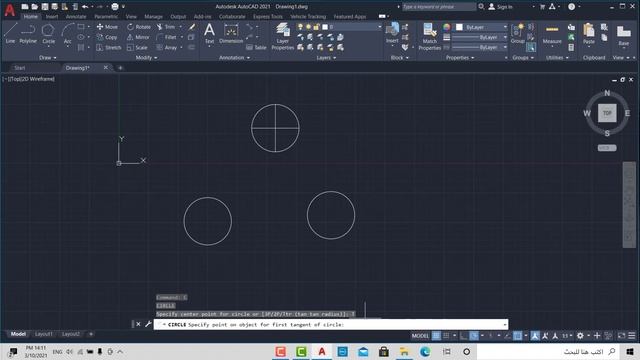Select the Line drawing tool

[10, 33]
